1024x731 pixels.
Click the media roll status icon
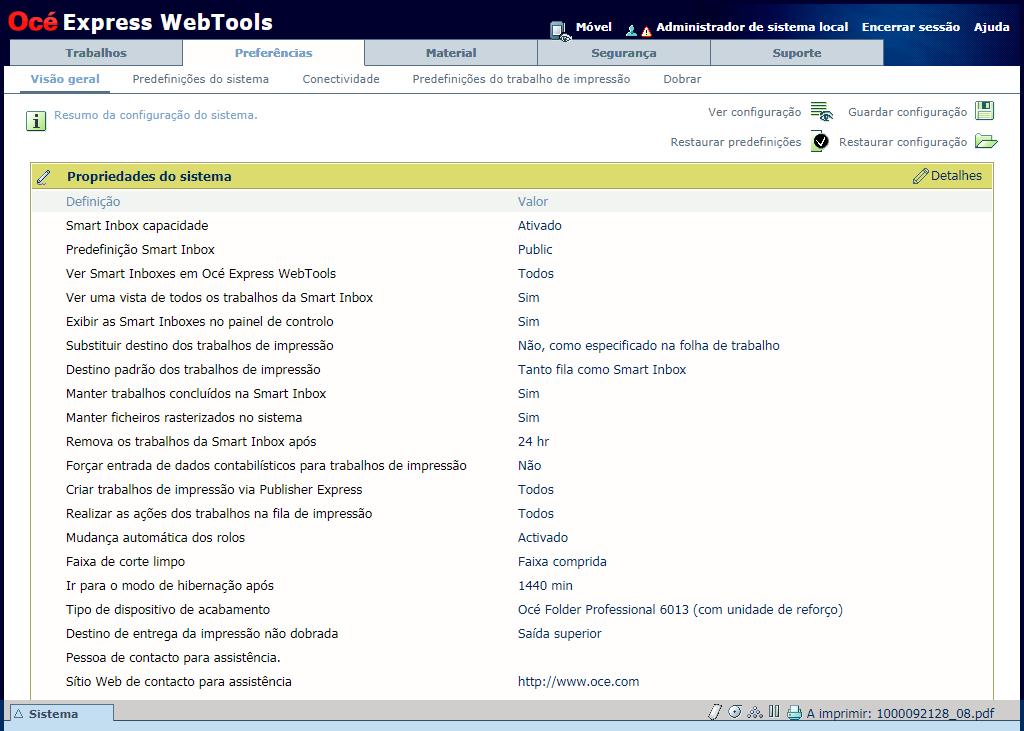[735, 712]
